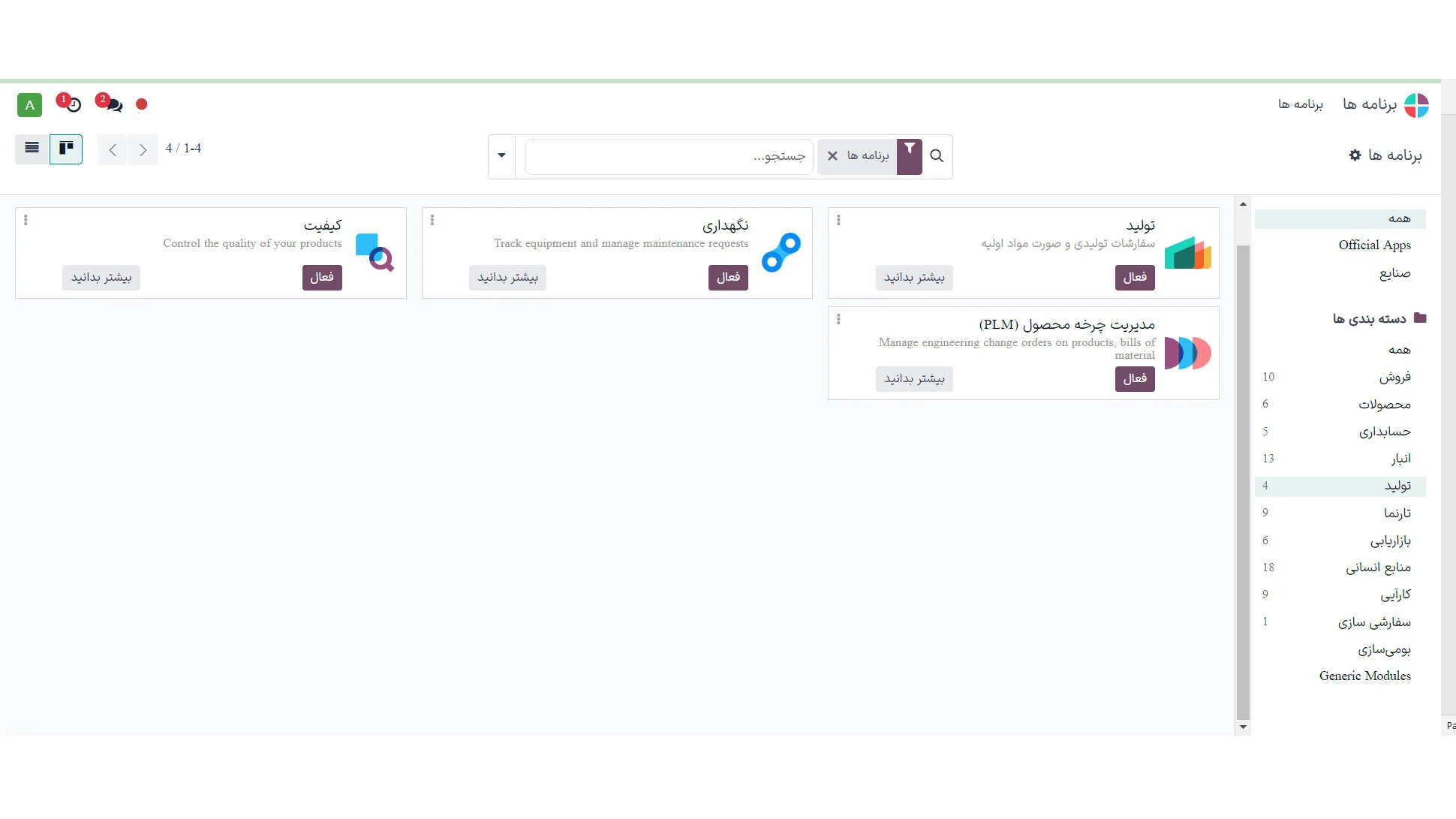
Task: Click the three-dot menu on تولید card
Action: [838, 220]
